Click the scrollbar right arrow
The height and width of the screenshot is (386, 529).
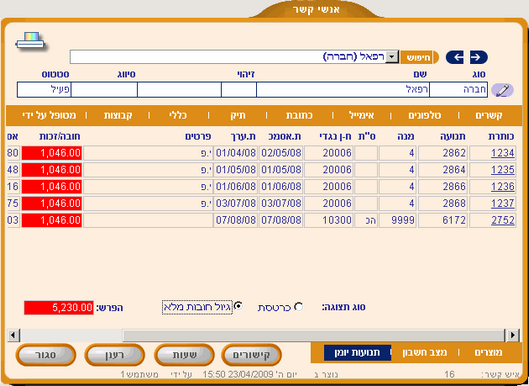click(x=512, y=335)
